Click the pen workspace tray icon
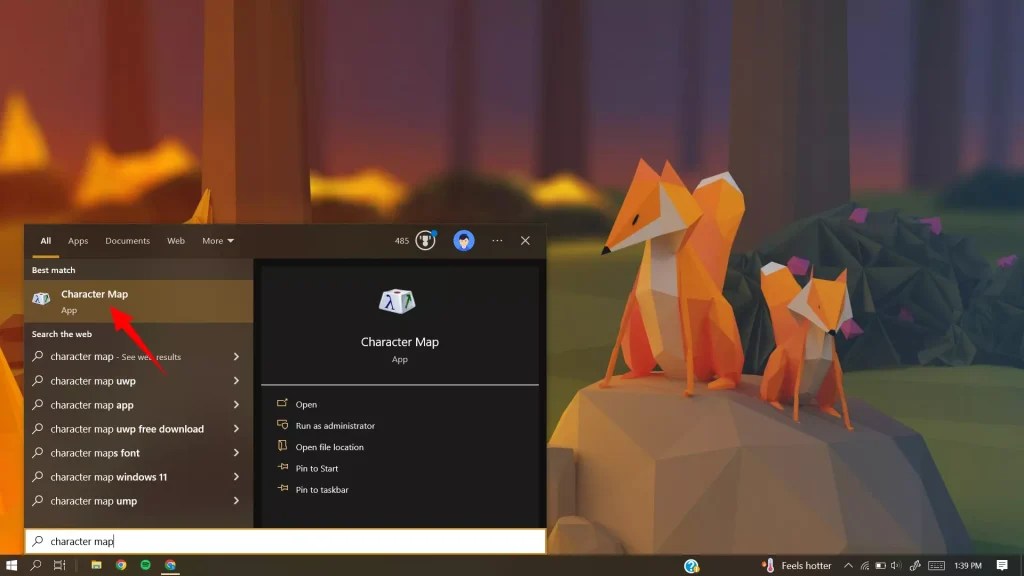This screenshot has height=576, width=1024. coord(915,566)
